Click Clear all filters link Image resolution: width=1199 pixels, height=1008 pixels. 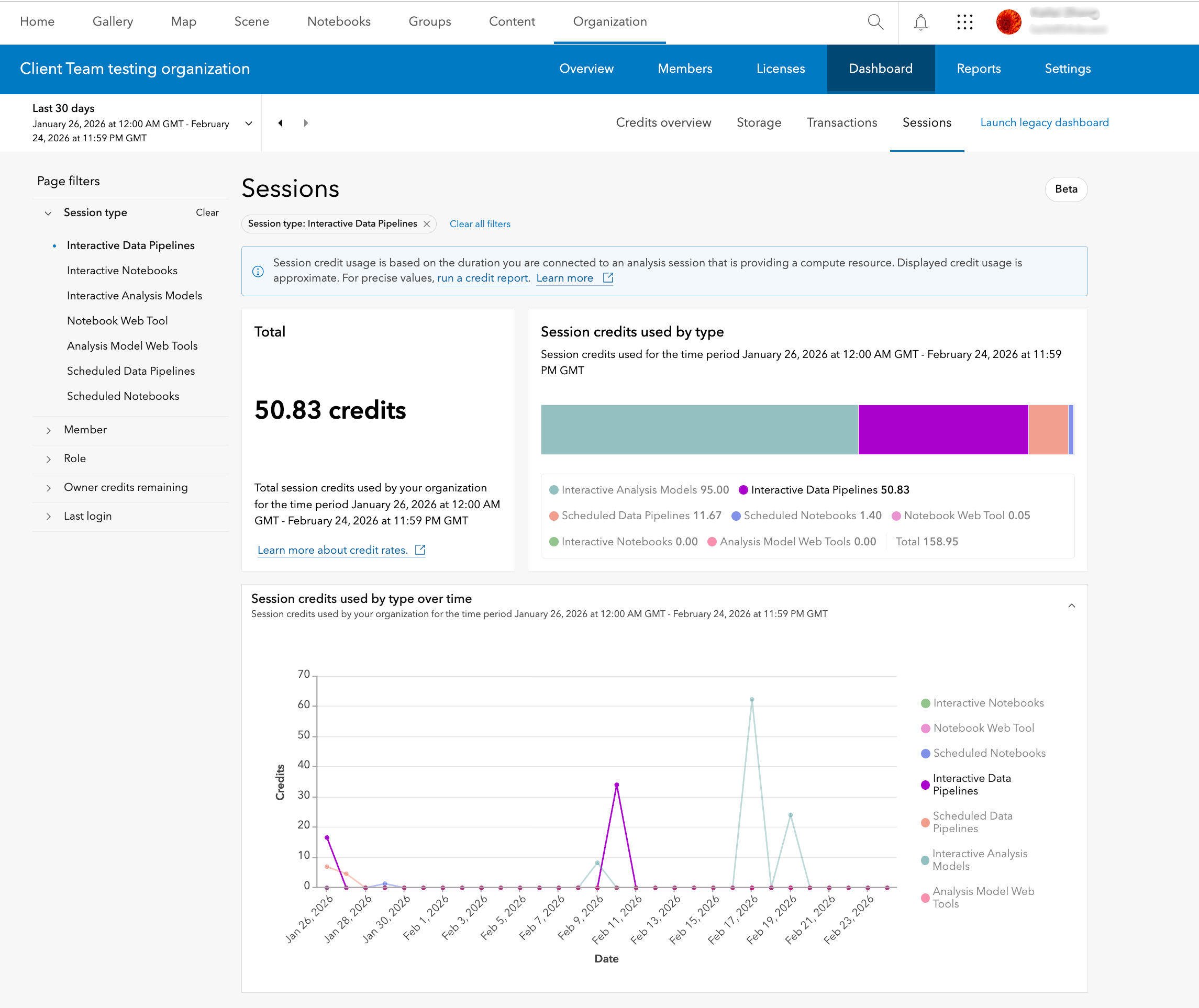click(x=480, y=224)
